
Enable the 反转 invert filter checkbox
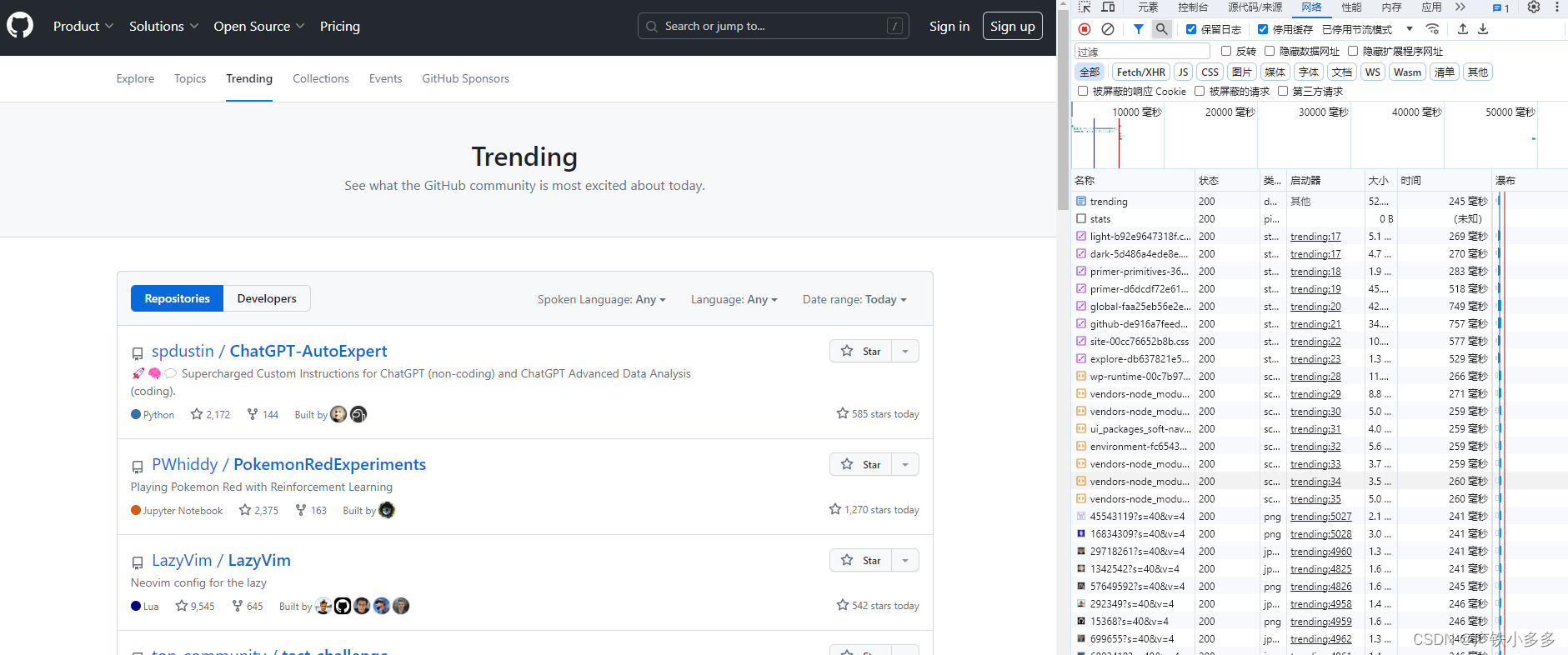click(x=1226, y=51)
